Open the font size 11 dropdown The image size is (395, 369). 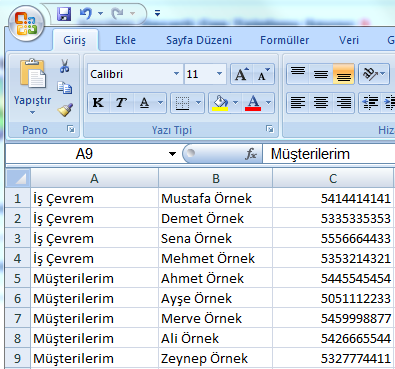point(219,74)
